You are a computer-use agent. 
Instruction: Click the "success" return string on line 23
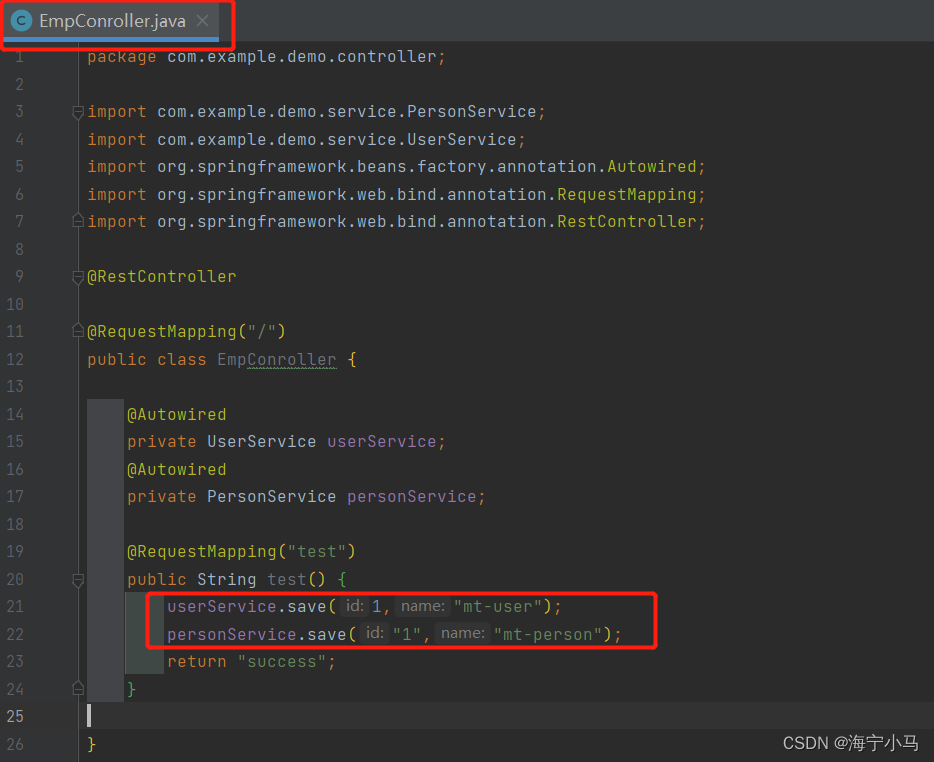(x=282, y=661)
